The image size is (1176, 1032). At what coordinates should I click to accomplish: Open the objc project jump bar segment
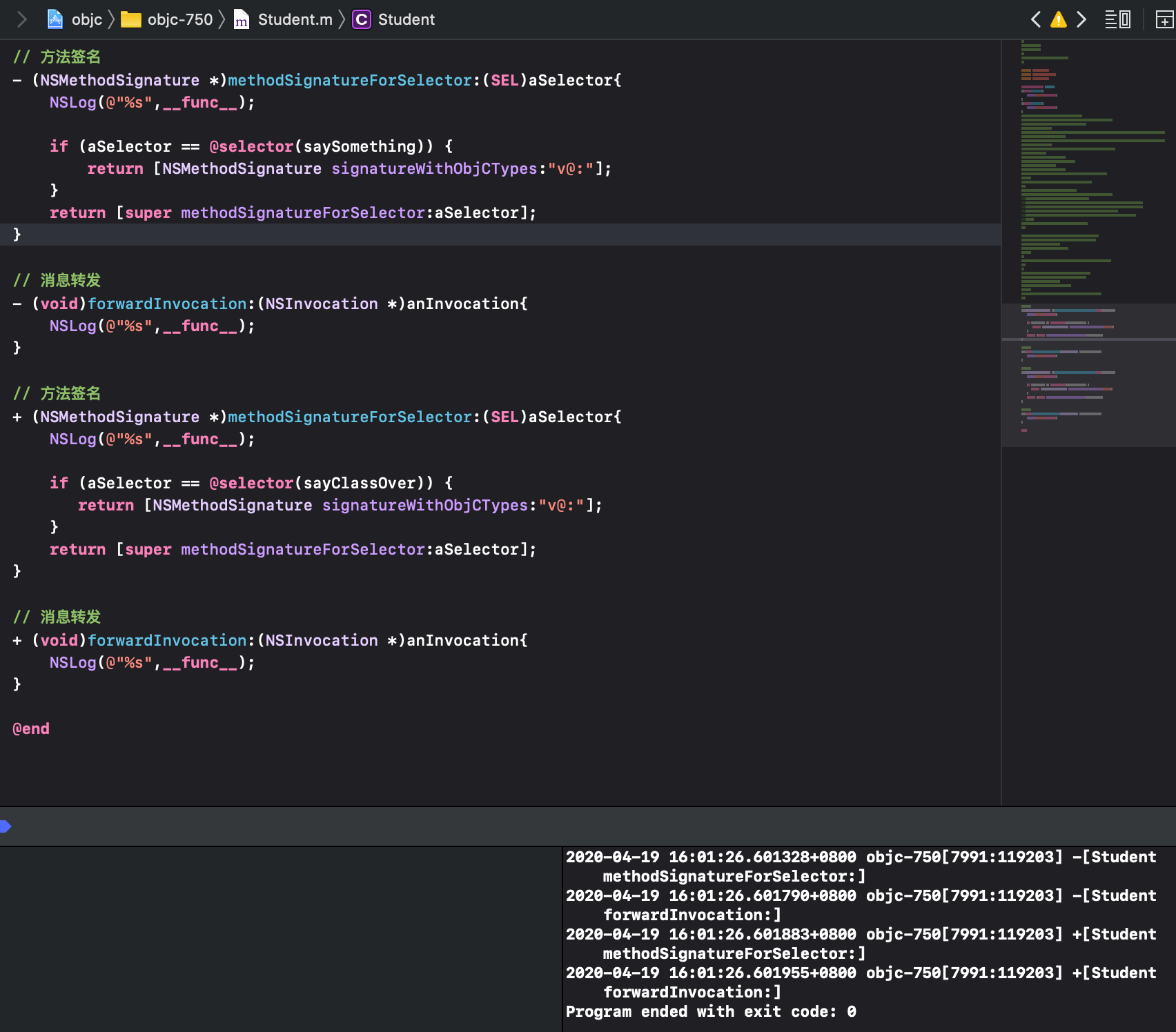pos(75,19)
